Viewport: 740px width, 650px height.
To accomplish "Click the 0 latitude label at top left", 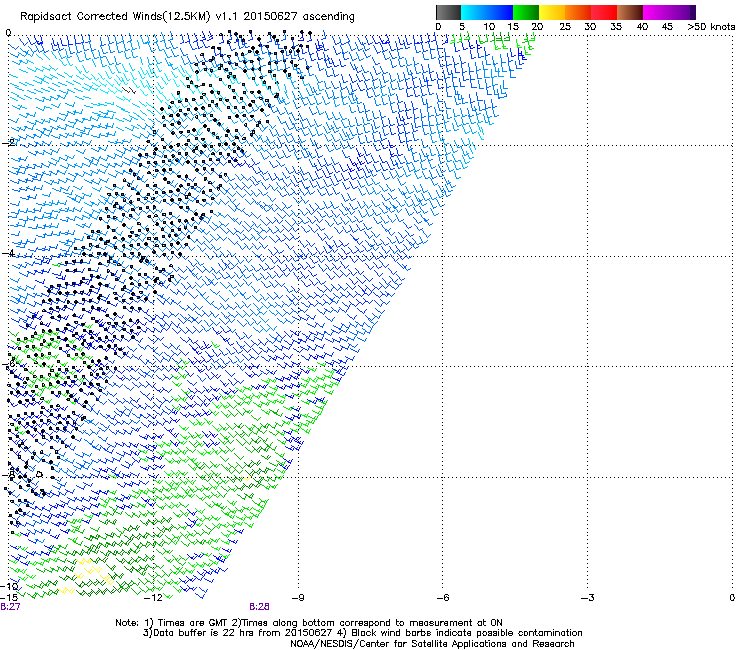I will [x=8, y=33].
